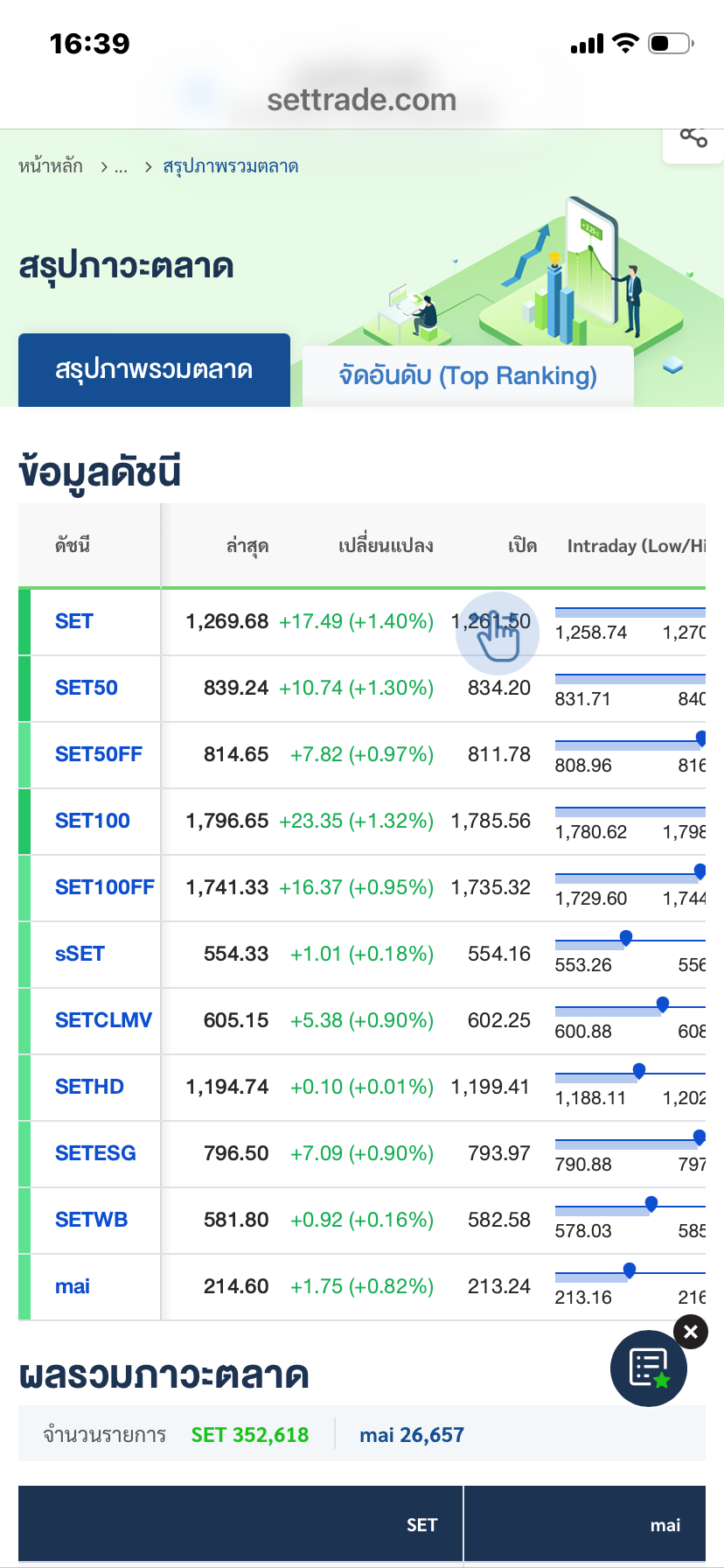Select the สรุปภาพรวมตลาด tab

[154, 369]
